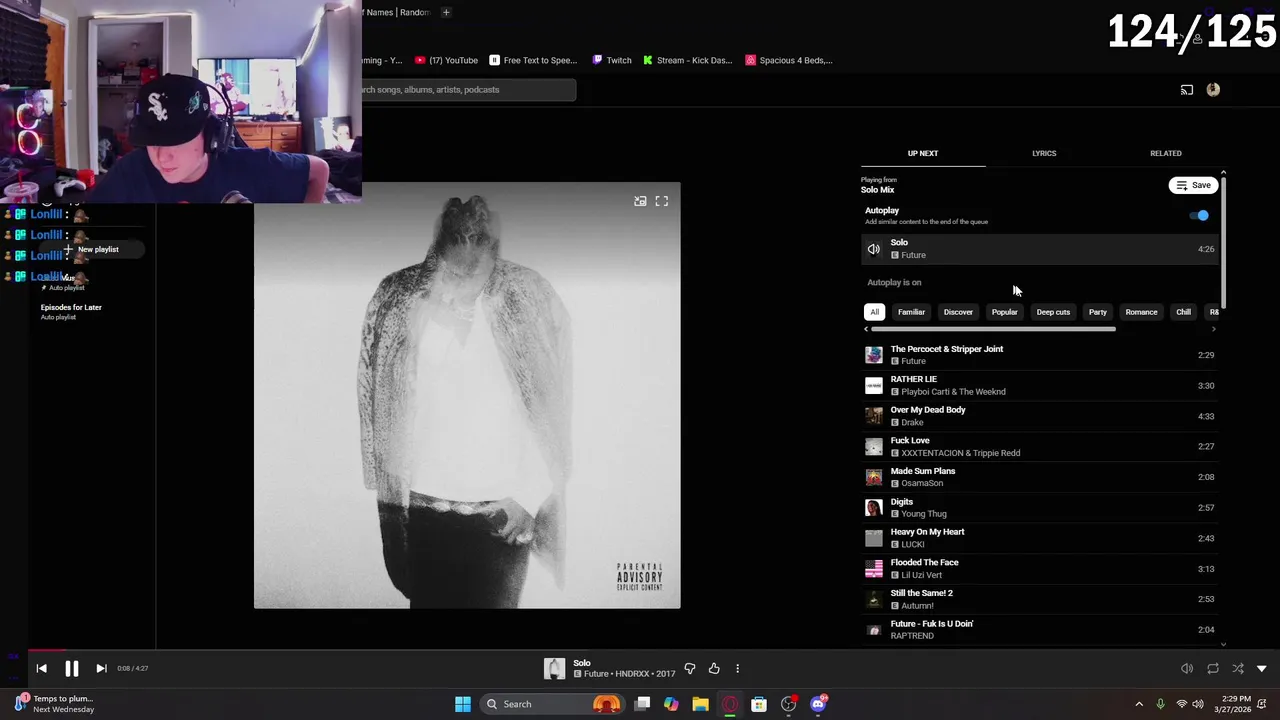This screenshot has height=720, width=1280.
Task: Select the All filter chip
Action: 874,312
